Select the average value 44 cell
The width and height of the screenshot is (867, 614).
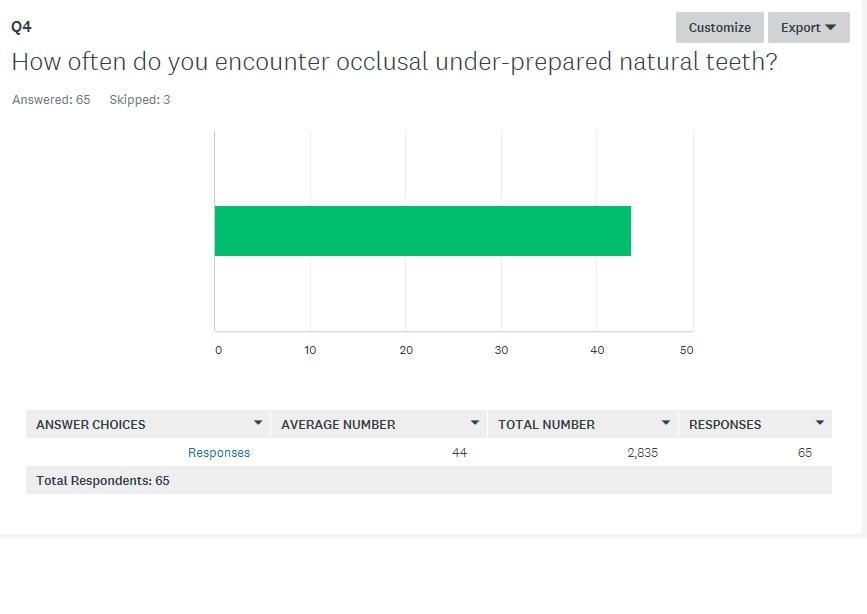pos(459,453)
